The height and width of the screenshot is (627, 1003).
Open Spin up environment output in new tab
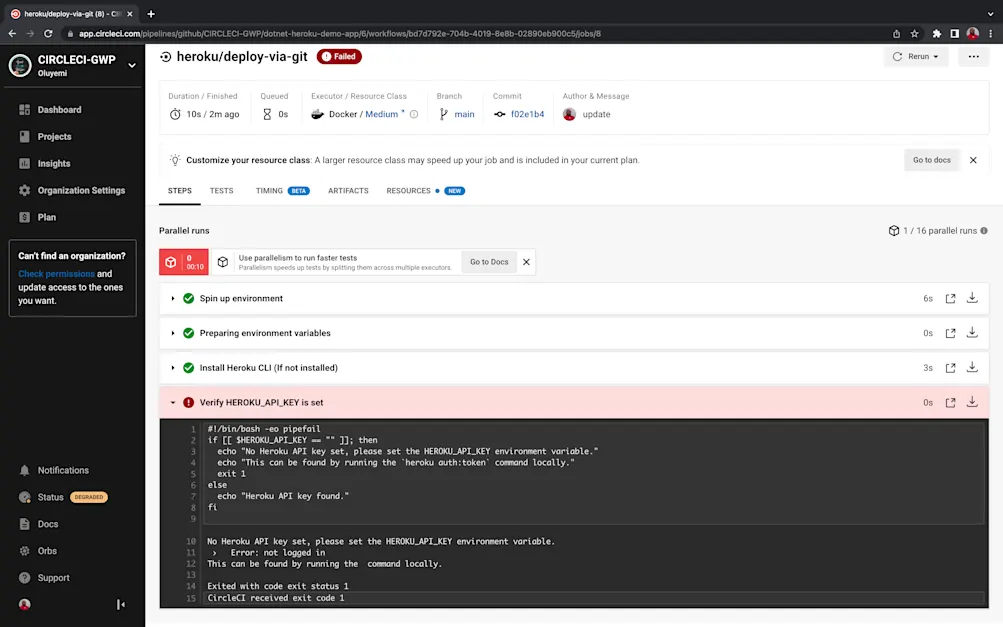tap(951, 298)
